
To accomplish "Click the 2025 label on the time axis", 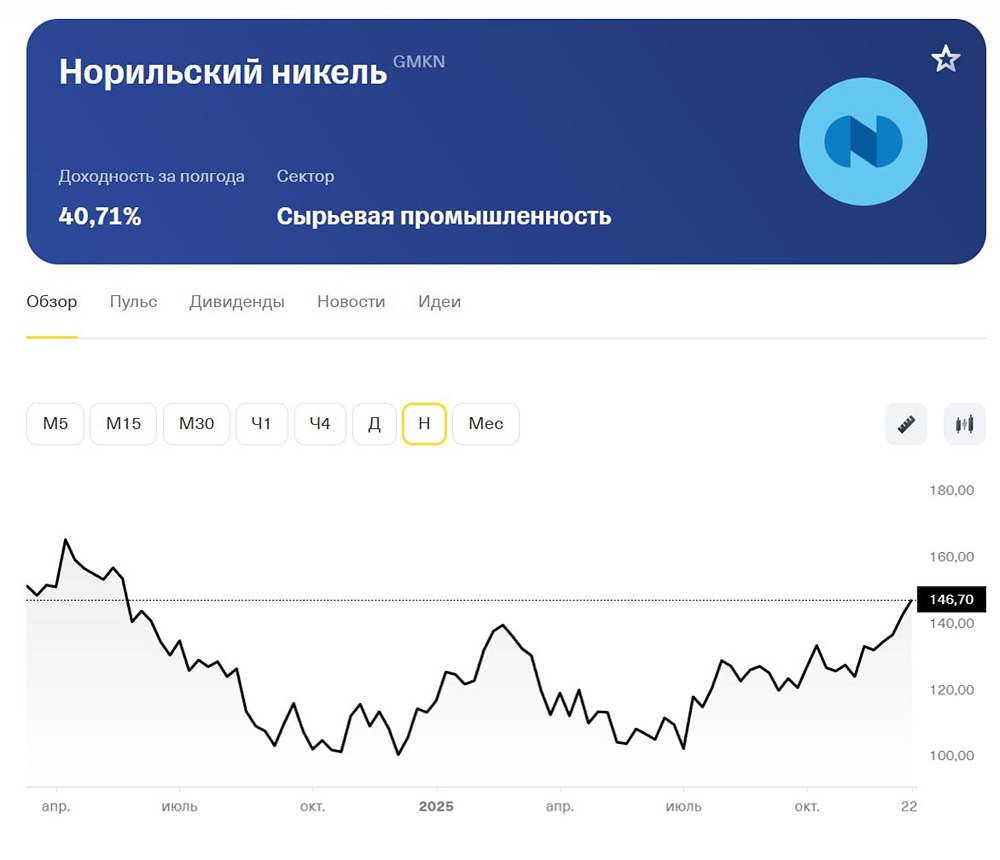I will coord(437,807).
